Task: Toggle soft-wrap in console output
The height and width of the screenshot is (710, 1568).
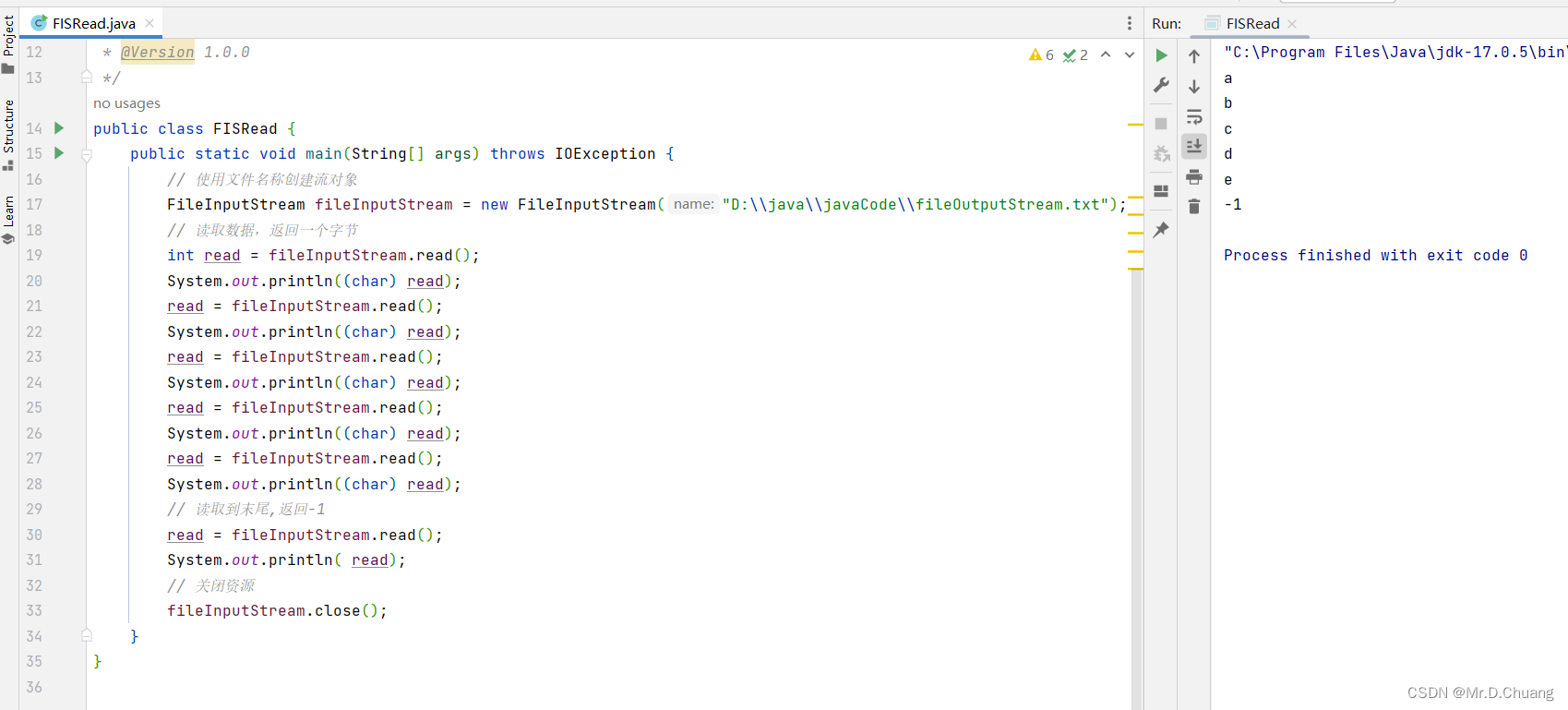Action: 1194,116
